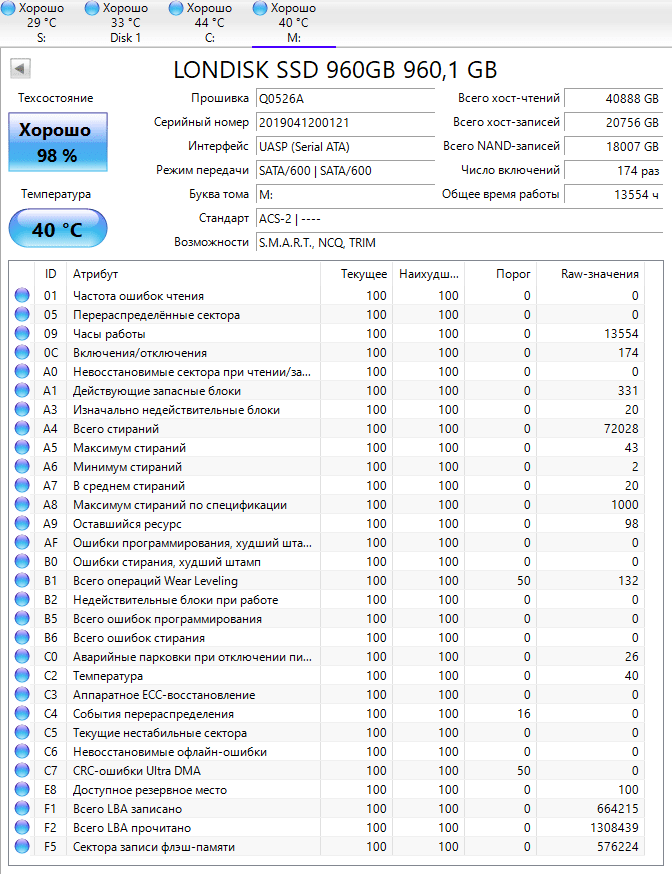Select the Всего LBA записано row

tap(328, 808)
